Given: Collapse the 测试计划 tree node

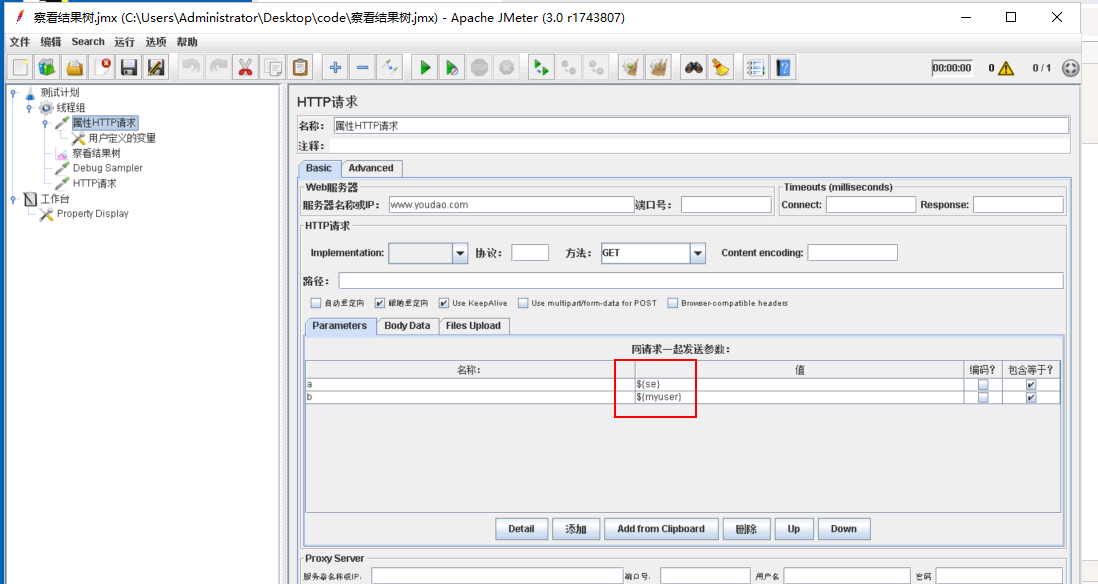Looking at the screenshot, I should 13,92.
